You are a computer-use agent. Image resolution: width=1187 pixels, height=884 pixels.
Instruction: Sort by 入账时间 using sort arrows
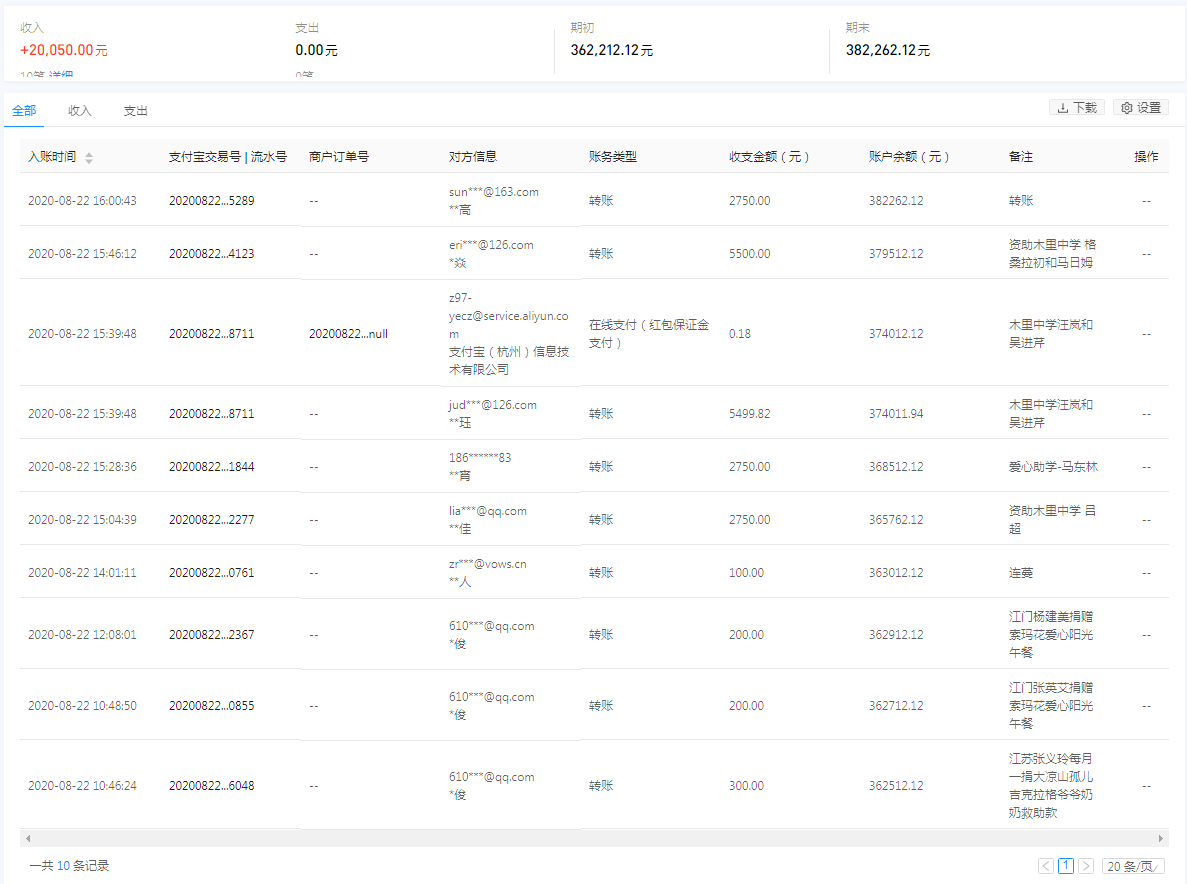(x=88, y=158)
